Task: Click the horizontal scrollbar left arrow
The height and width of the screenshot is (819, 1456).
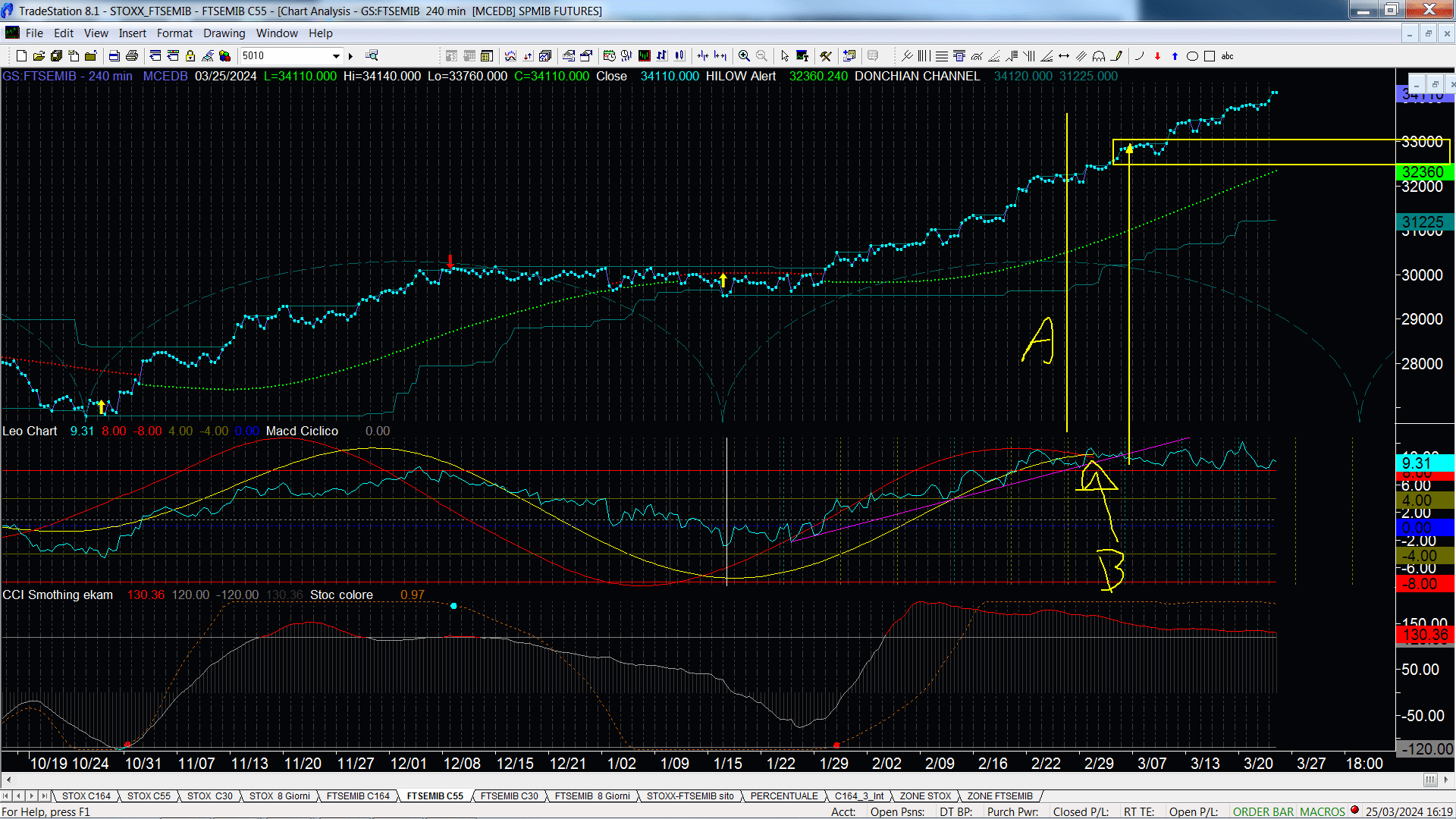Action: pyautogui.click(x=8, y=780)
